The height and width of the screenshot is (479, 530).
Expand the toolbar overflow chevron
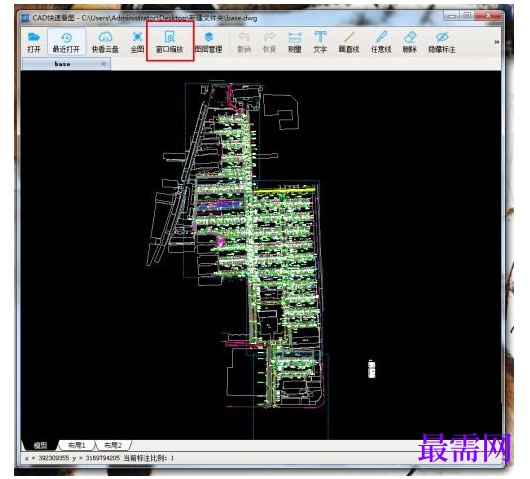(497, 42)
